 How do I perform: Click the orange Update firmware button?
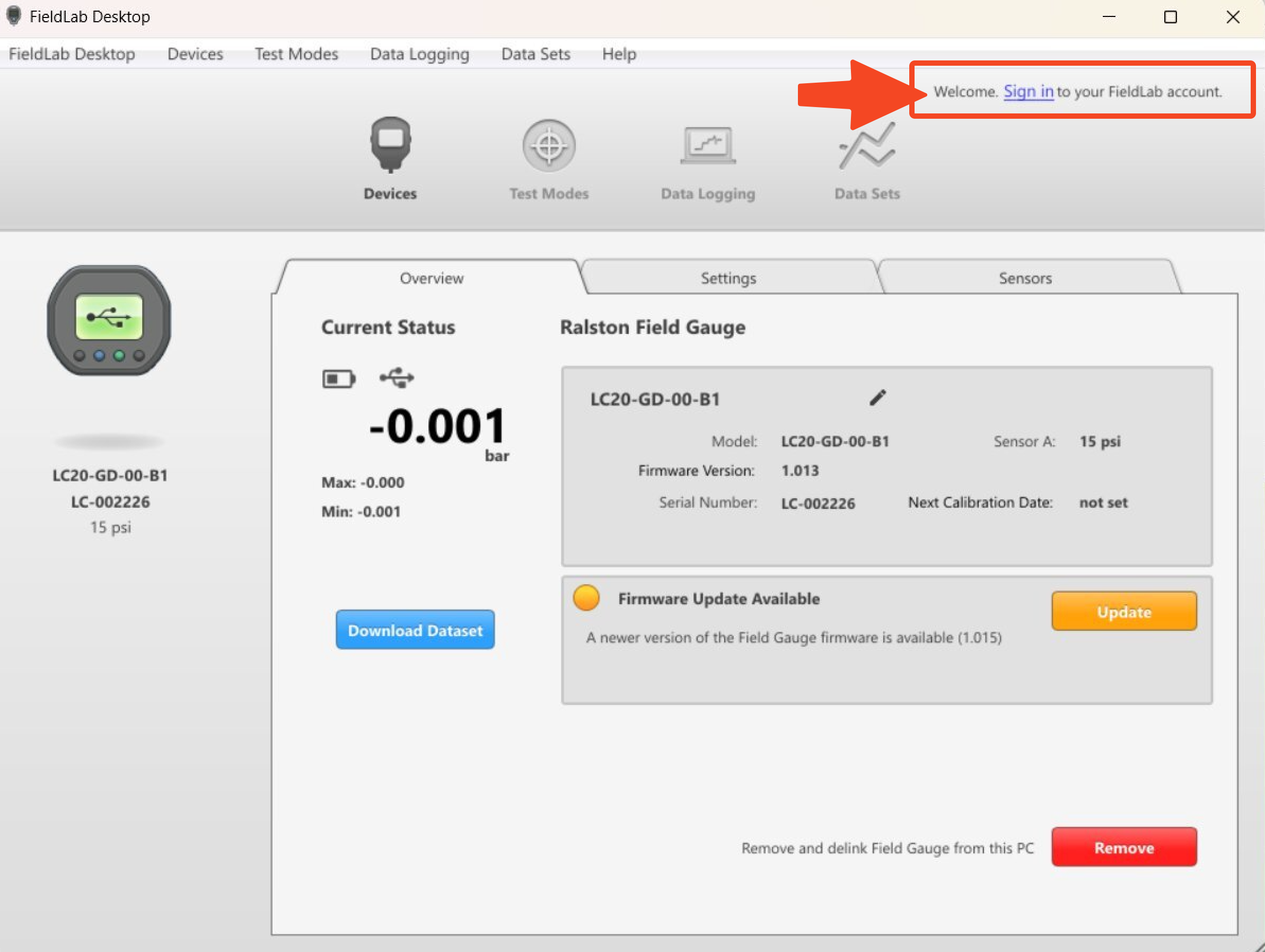pos(1124,612)
